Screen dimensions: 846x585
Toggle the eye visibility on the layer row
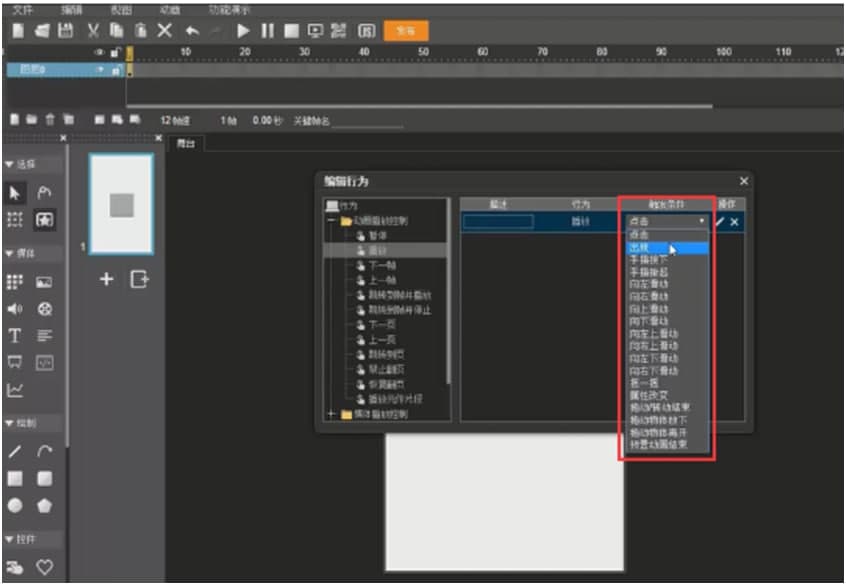pos(101,70)
